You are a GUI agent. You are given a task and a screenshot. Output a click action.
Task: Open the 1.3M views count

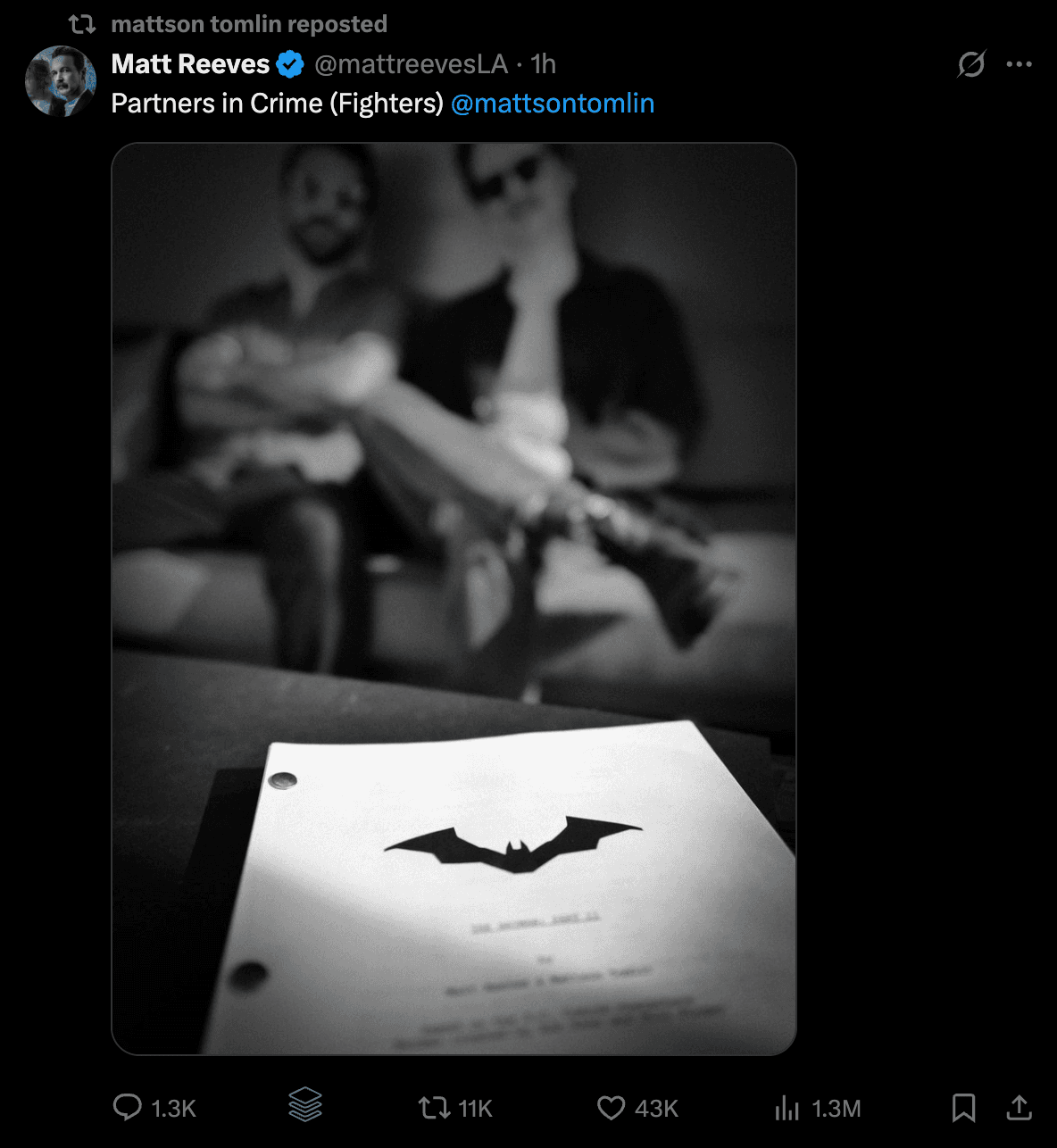836,1109
